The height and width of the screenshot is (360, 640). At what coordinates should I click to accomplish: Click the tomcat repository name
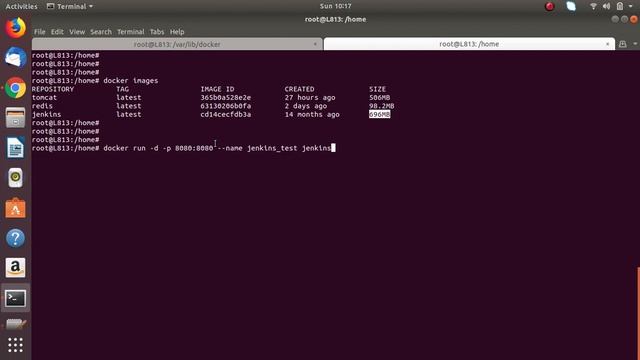coord(44,98)
